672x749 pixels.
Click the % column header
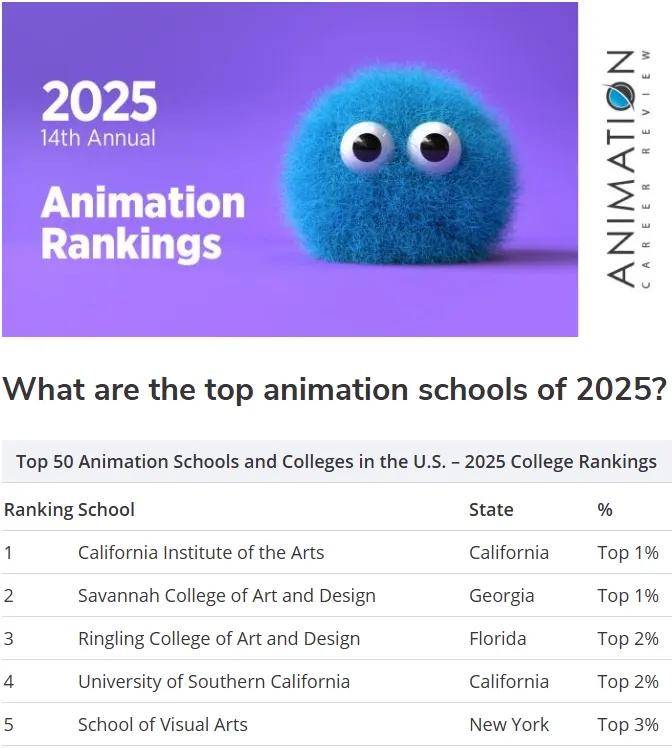[604, 509]
